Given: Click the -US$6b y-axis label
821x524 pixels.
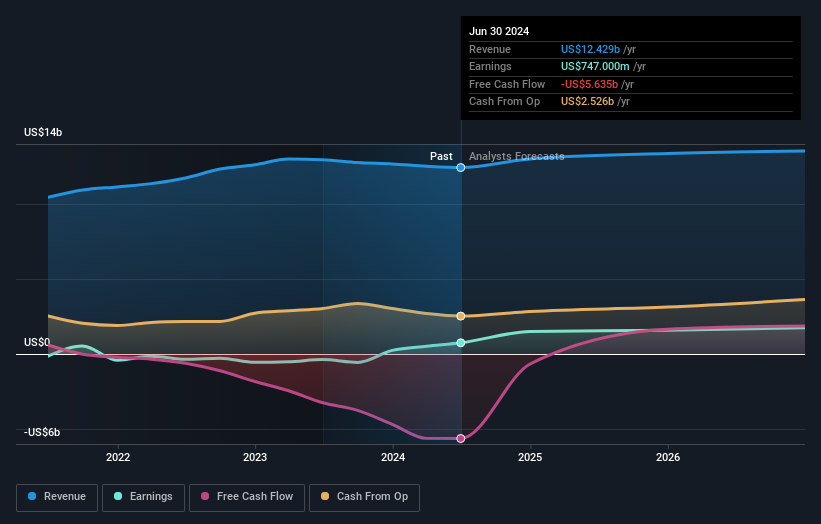Looking at the screenshot, I should coord(42,432).
